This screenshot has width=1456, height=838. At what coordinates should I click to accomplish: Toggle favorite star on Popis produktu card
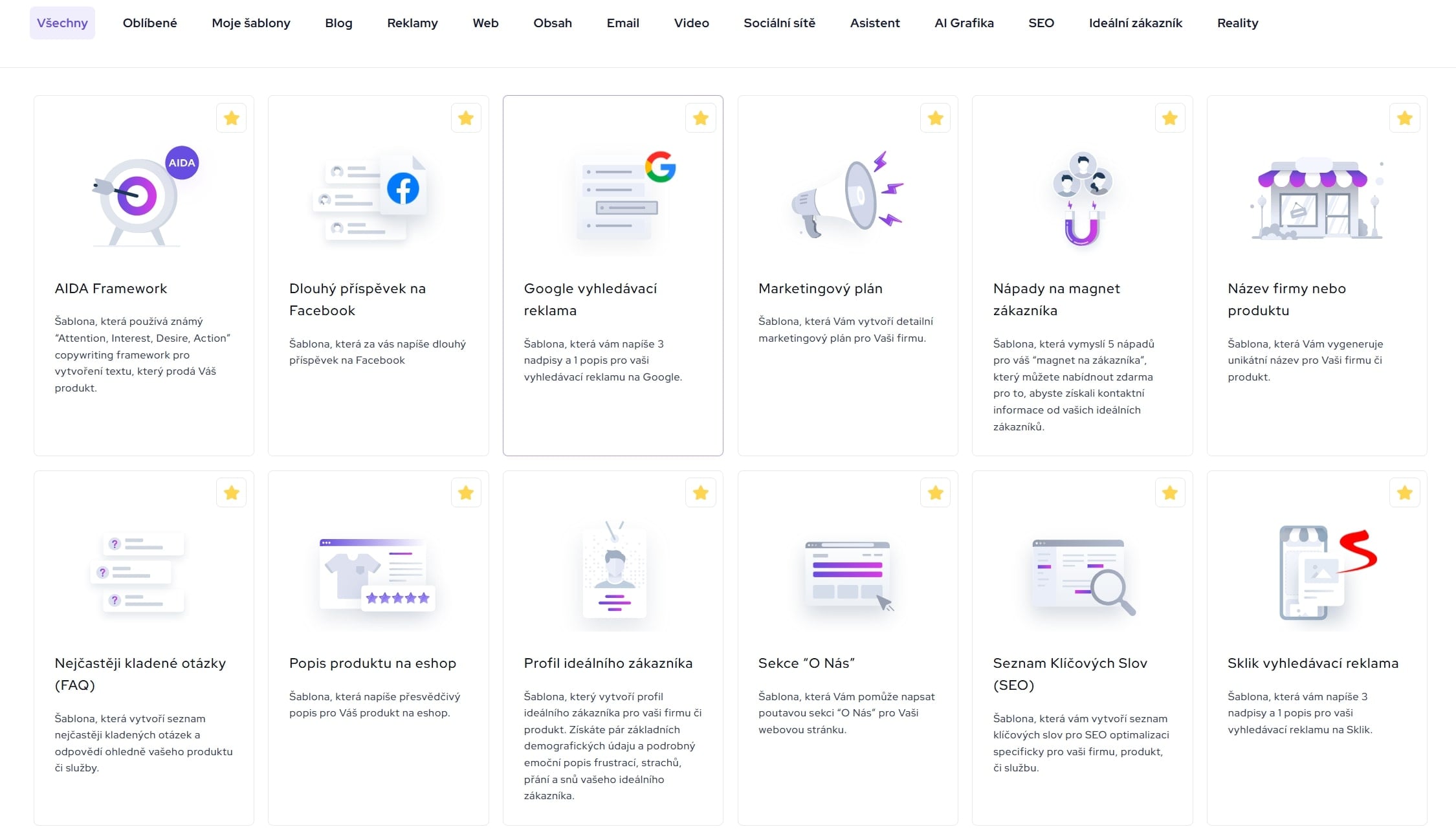click(x=466, y=493)
